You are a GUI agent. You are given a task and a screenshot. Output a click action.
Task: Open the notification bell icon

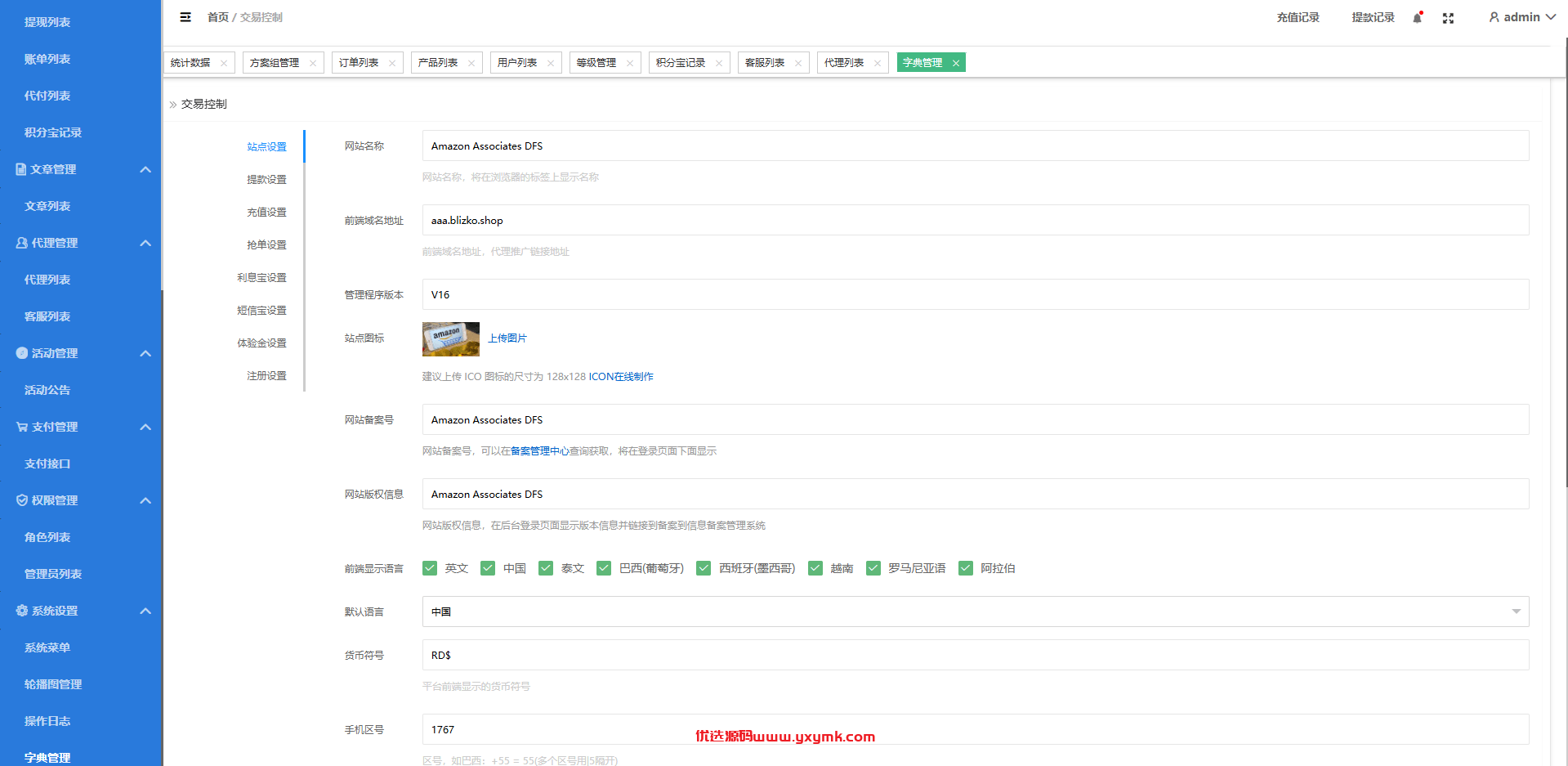[1418, 17]
